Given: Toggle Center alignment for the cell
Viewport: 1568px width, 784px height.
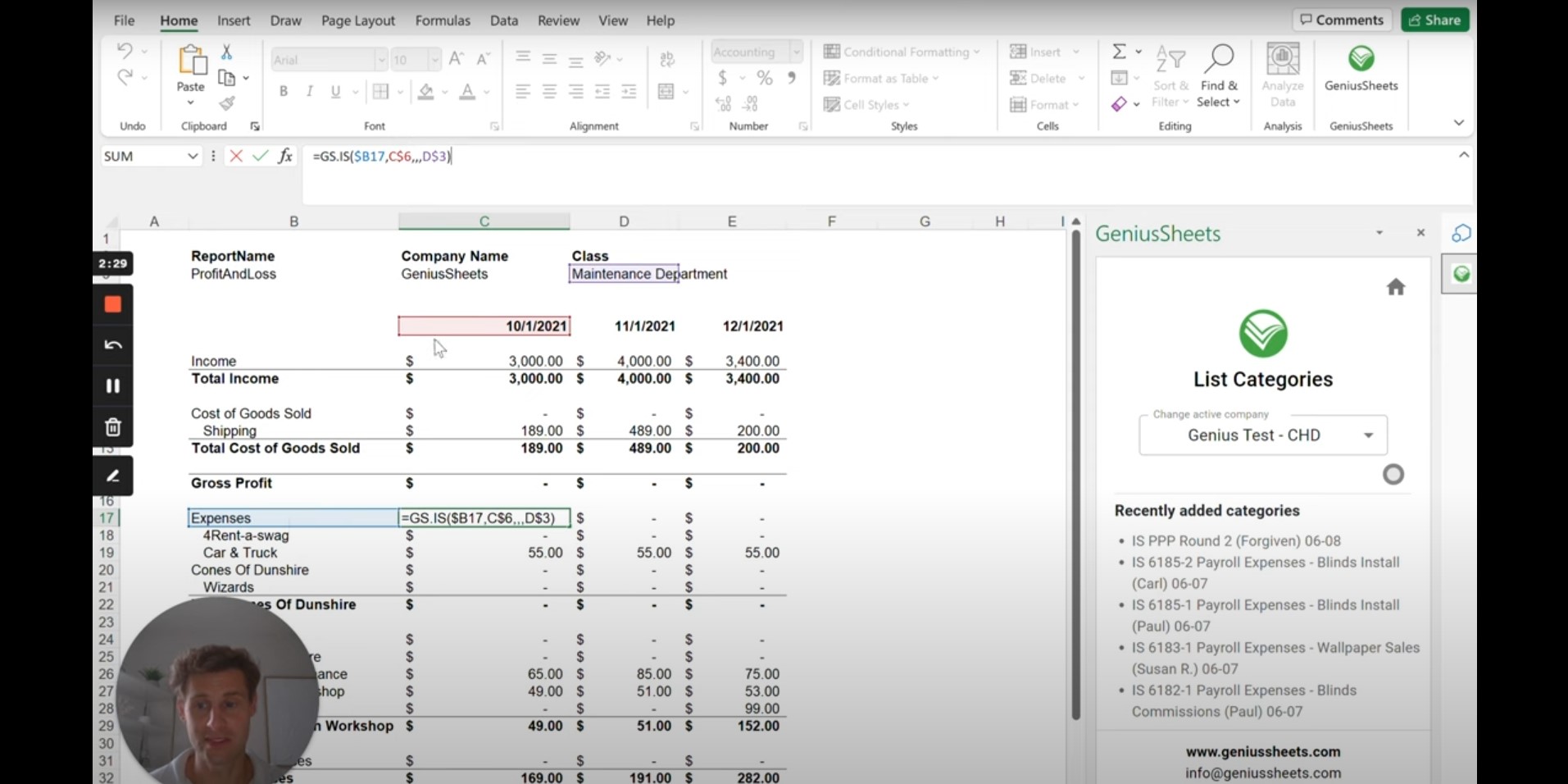Looking at the screenshot, I should pos(549,92).
